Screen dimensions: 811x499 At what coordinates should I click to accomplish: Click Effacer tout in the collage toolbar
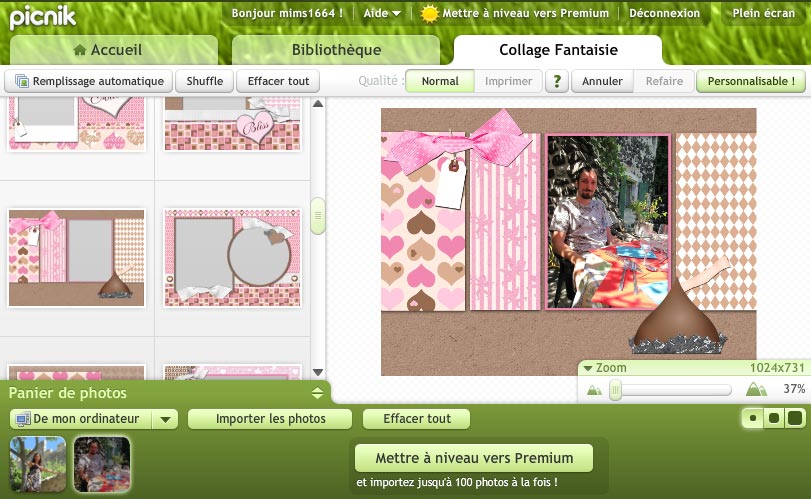278,81
